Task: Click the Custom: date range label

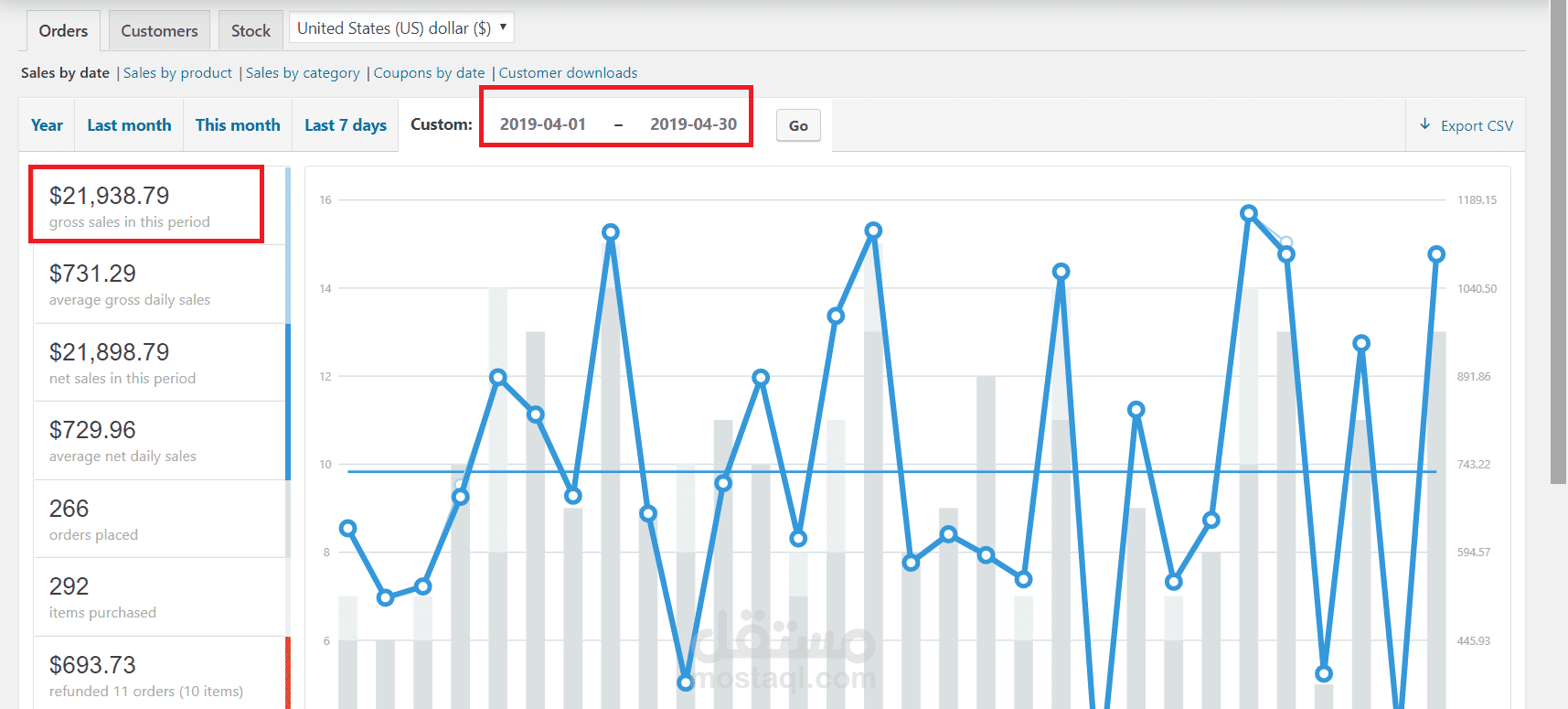Action: [442, 124]
